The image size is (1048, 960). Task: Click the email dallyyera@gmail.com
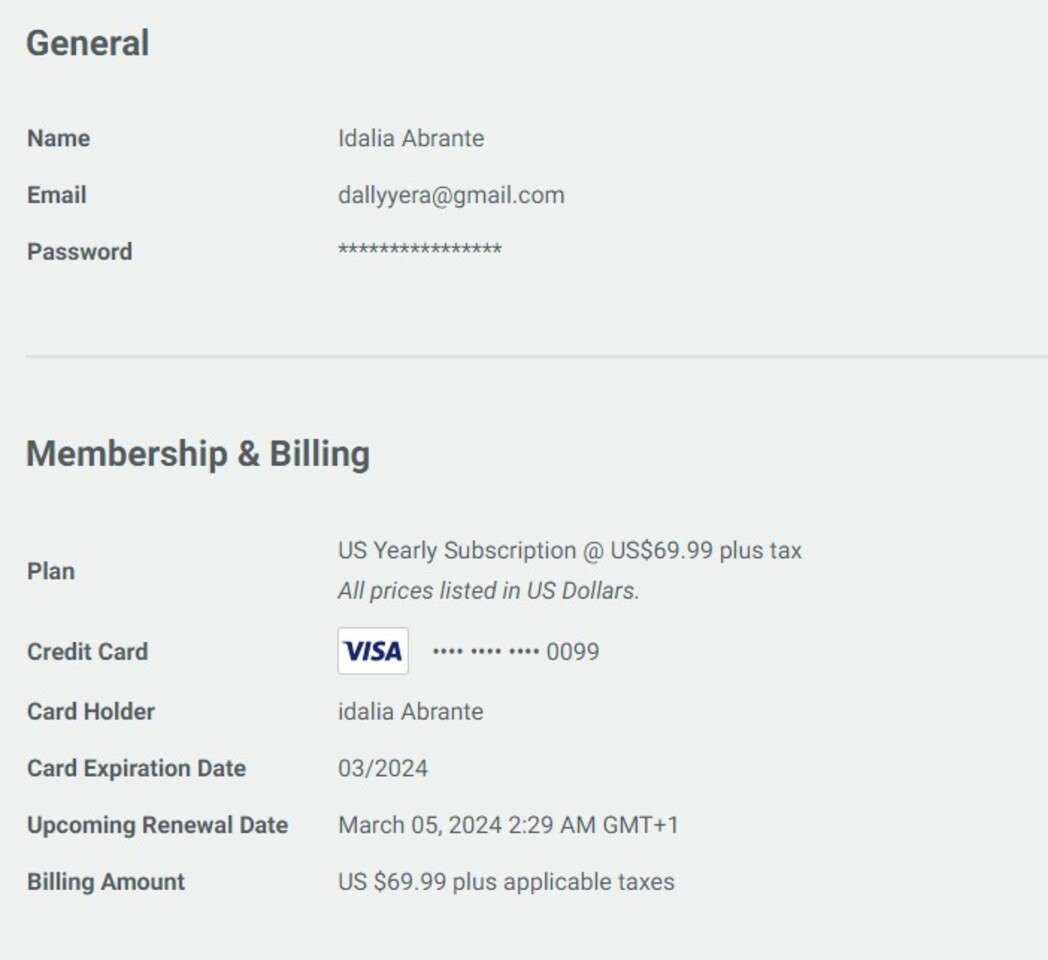click(451, 195)
